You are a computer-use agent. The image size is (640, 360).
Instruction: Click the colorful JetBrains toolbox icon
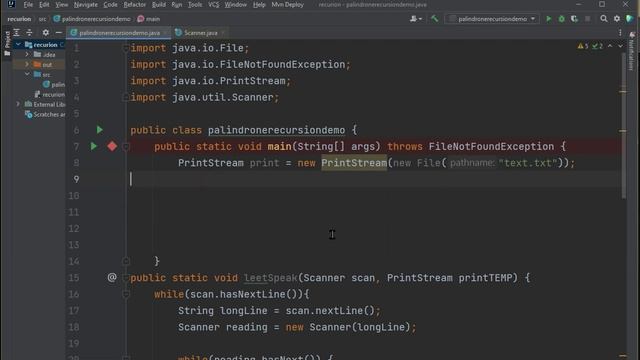[629, 19]
